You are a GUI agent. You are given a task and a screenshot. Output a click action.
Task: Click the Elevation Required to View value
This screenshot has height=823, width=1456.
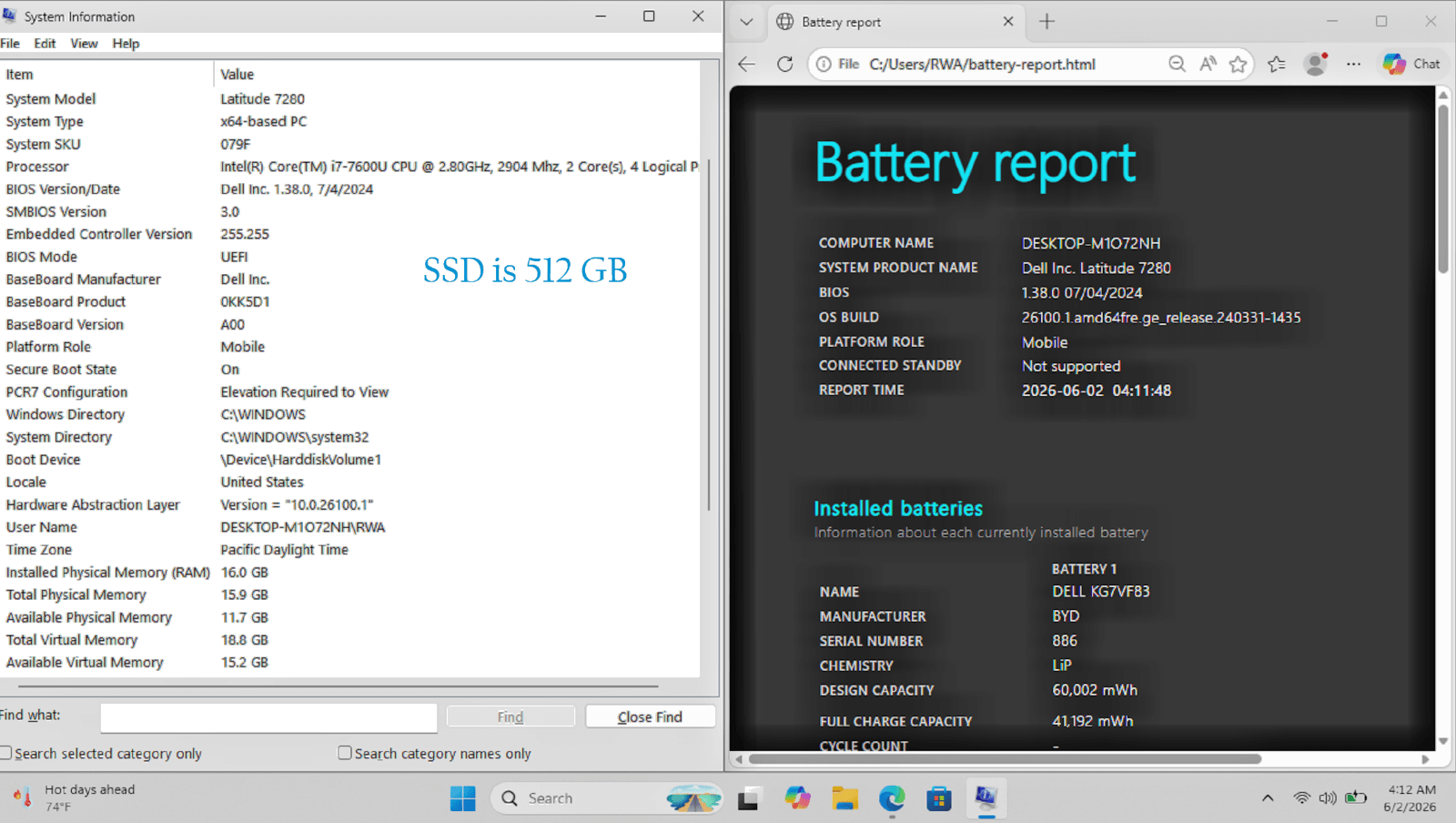coord(304,392)
